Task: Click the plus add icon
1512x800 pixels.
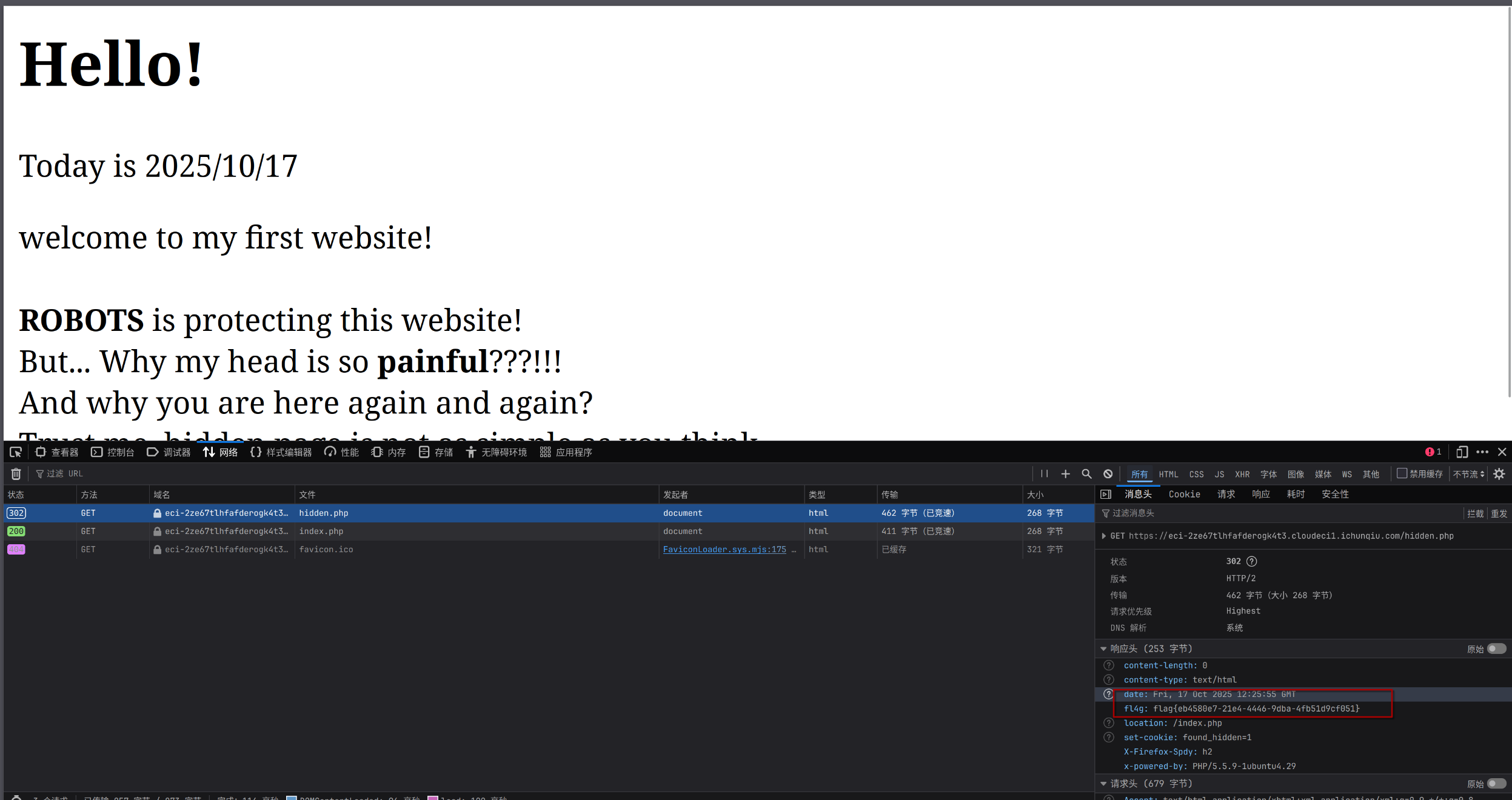Action: (x=1065, y=474)
